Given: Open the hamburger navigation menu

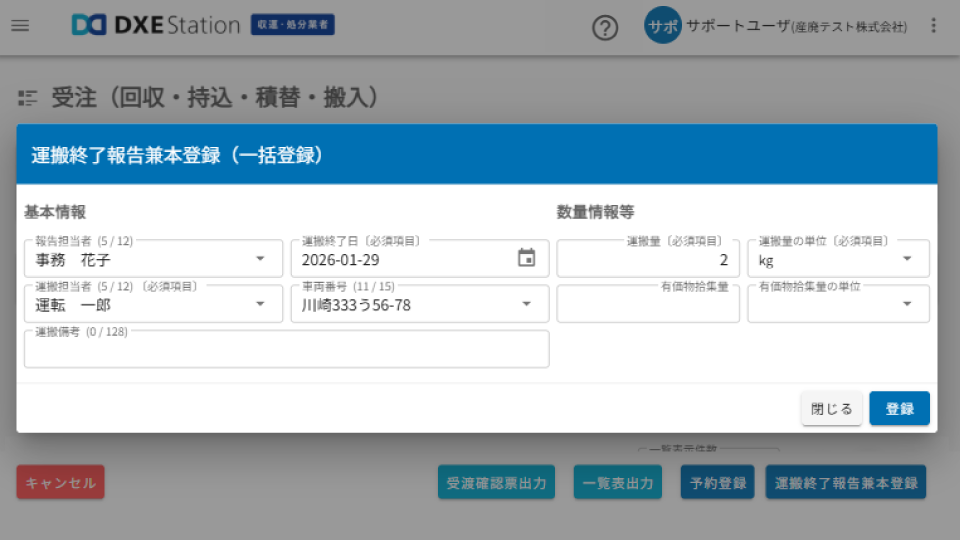Looking at the screenshot, I should pyautogui.click(x=20, y=26).
